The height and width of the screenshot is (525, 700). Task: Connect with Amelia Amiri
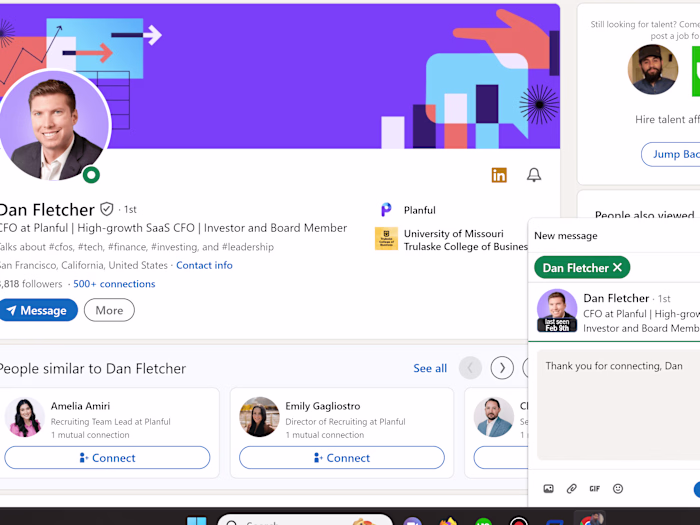coord(107,458)
